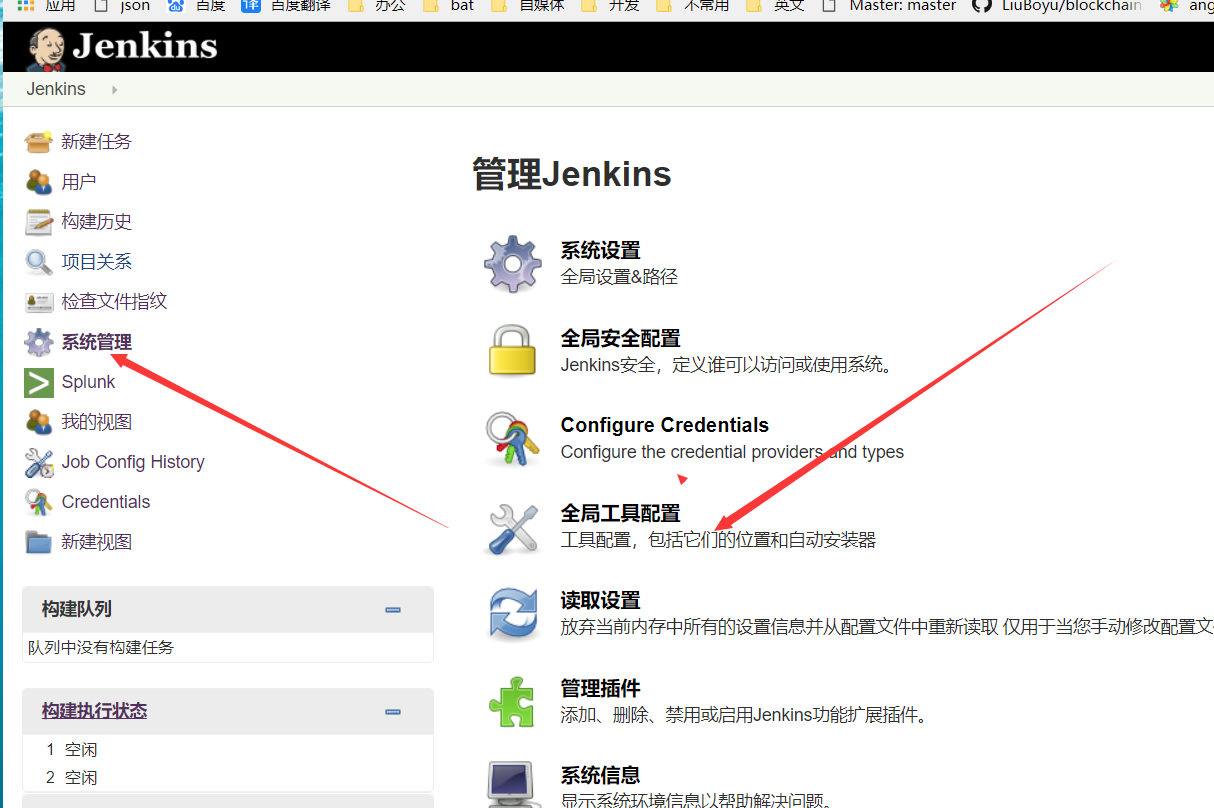
Task: Open the 应用 apps shortcut in bookmarks bar
Action: pos(47,6)
